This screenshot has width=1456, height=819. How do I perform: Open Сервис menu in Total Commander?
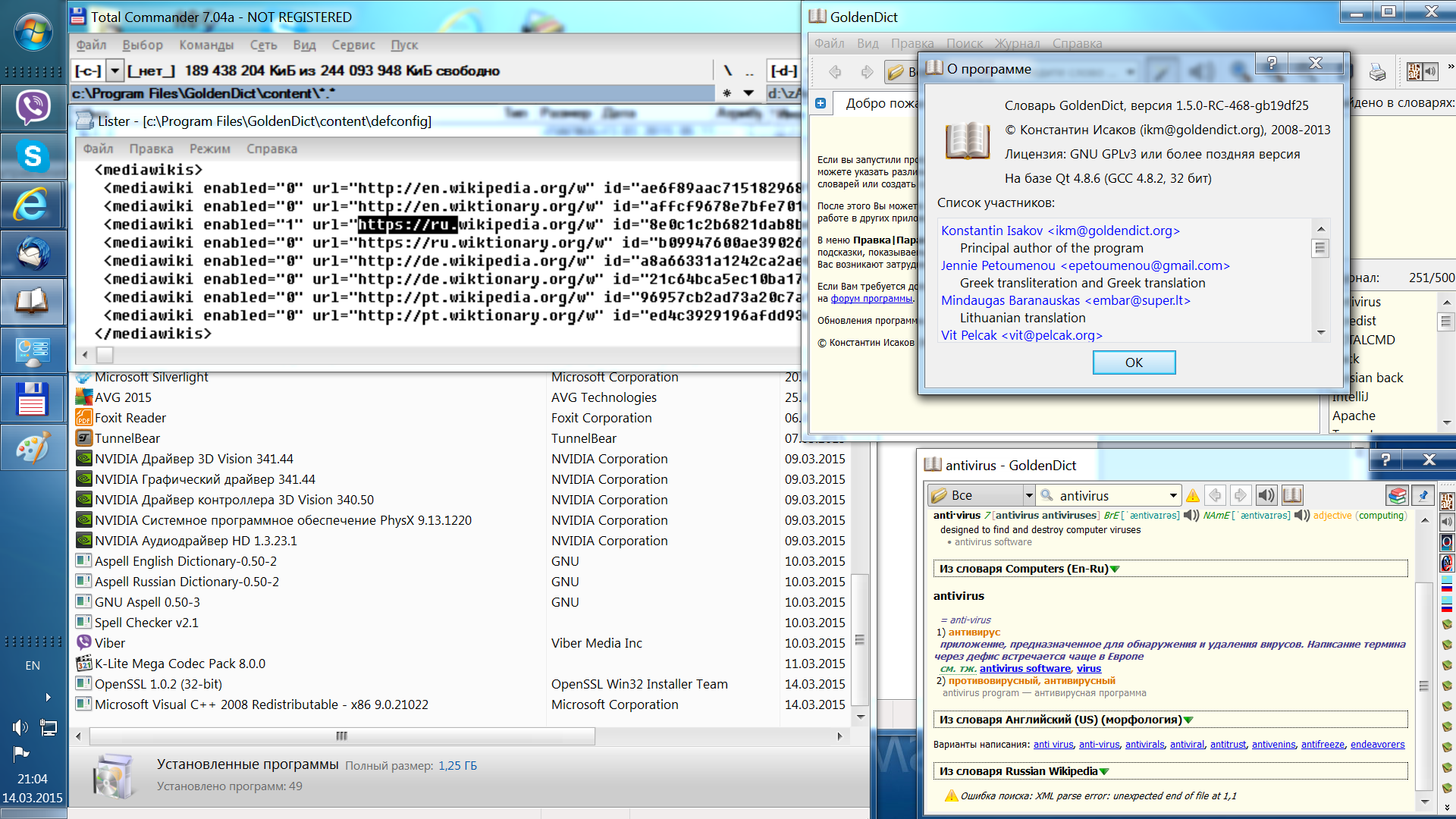coord(353,45)
